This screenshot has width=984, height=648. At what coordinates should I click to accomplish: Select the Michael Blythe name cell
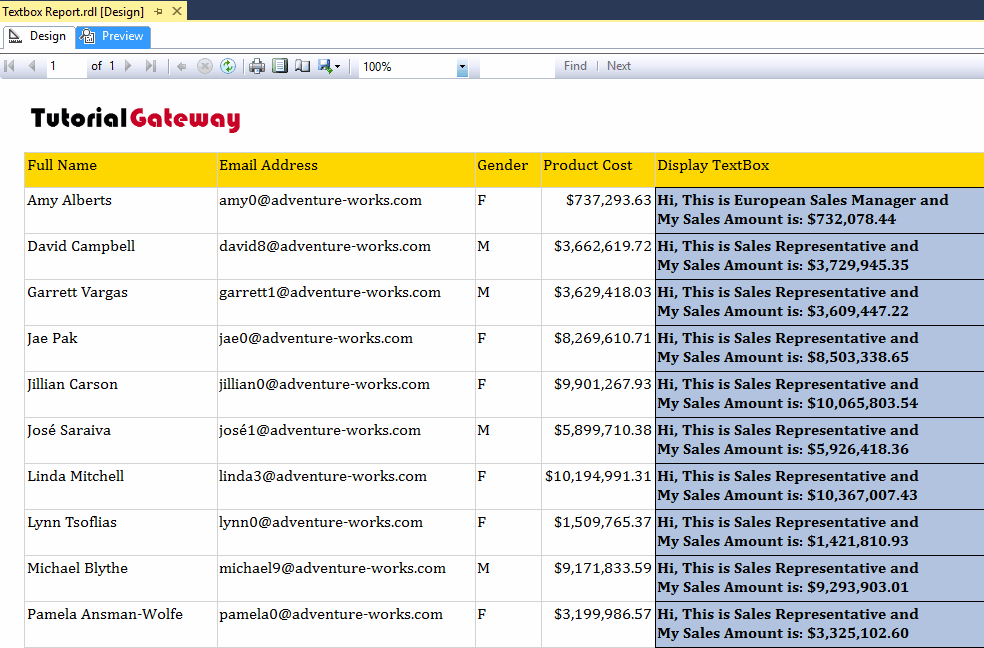click(x=120, y=578)
